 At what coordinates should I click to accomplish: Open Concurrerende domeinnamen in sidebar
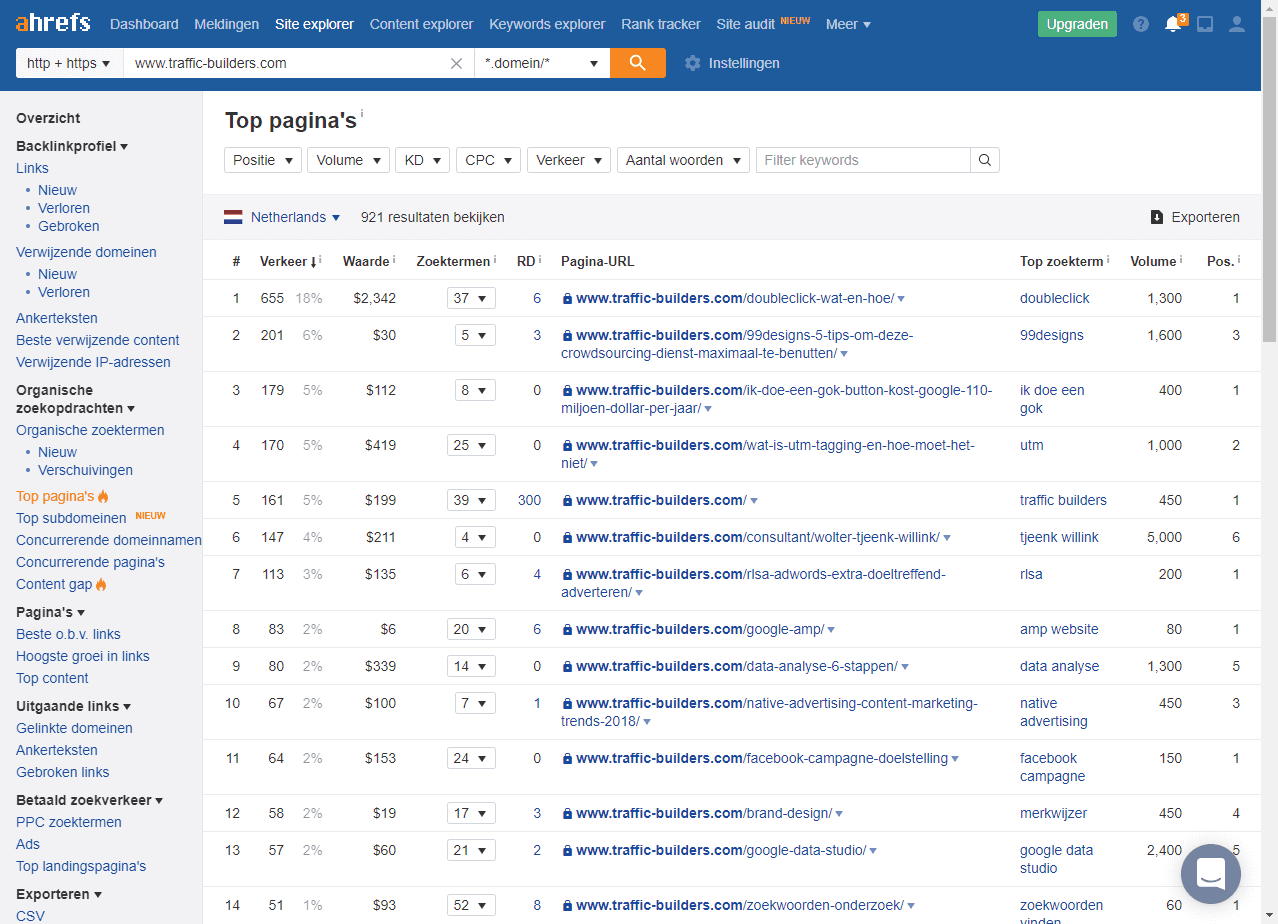pyautogui.click(x=109, y=540)
